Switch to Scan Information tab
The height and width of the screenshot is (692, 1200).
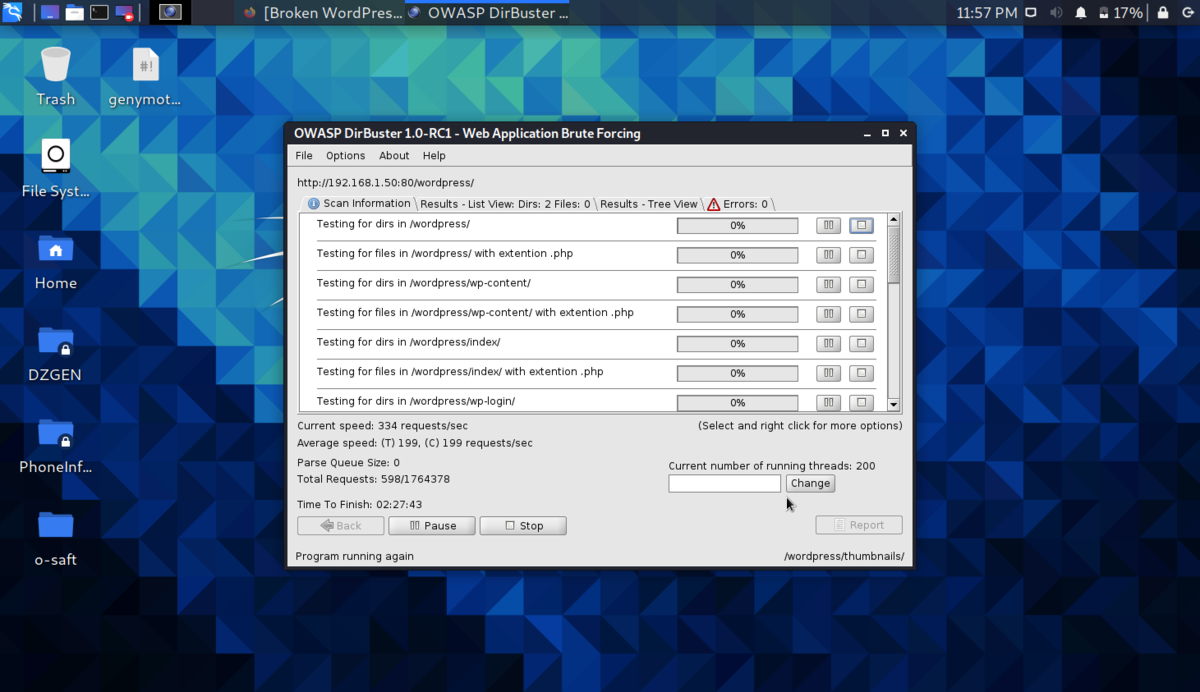(358, 203)
